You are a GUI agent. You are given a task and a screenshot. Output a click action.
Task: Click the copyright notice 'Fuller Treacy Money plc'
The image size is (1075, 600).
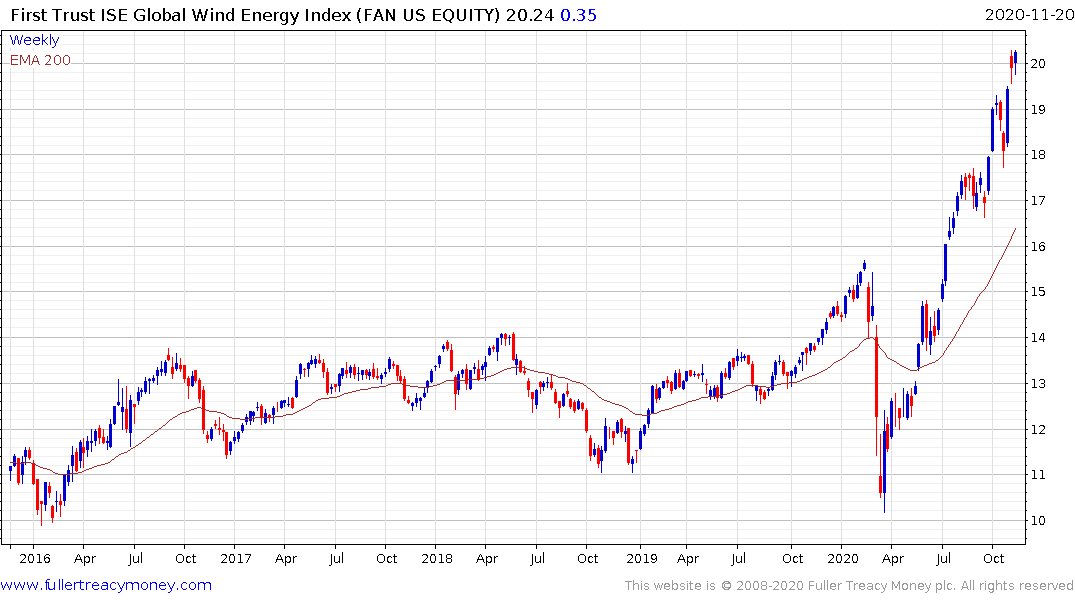click(x=882, y=586)
